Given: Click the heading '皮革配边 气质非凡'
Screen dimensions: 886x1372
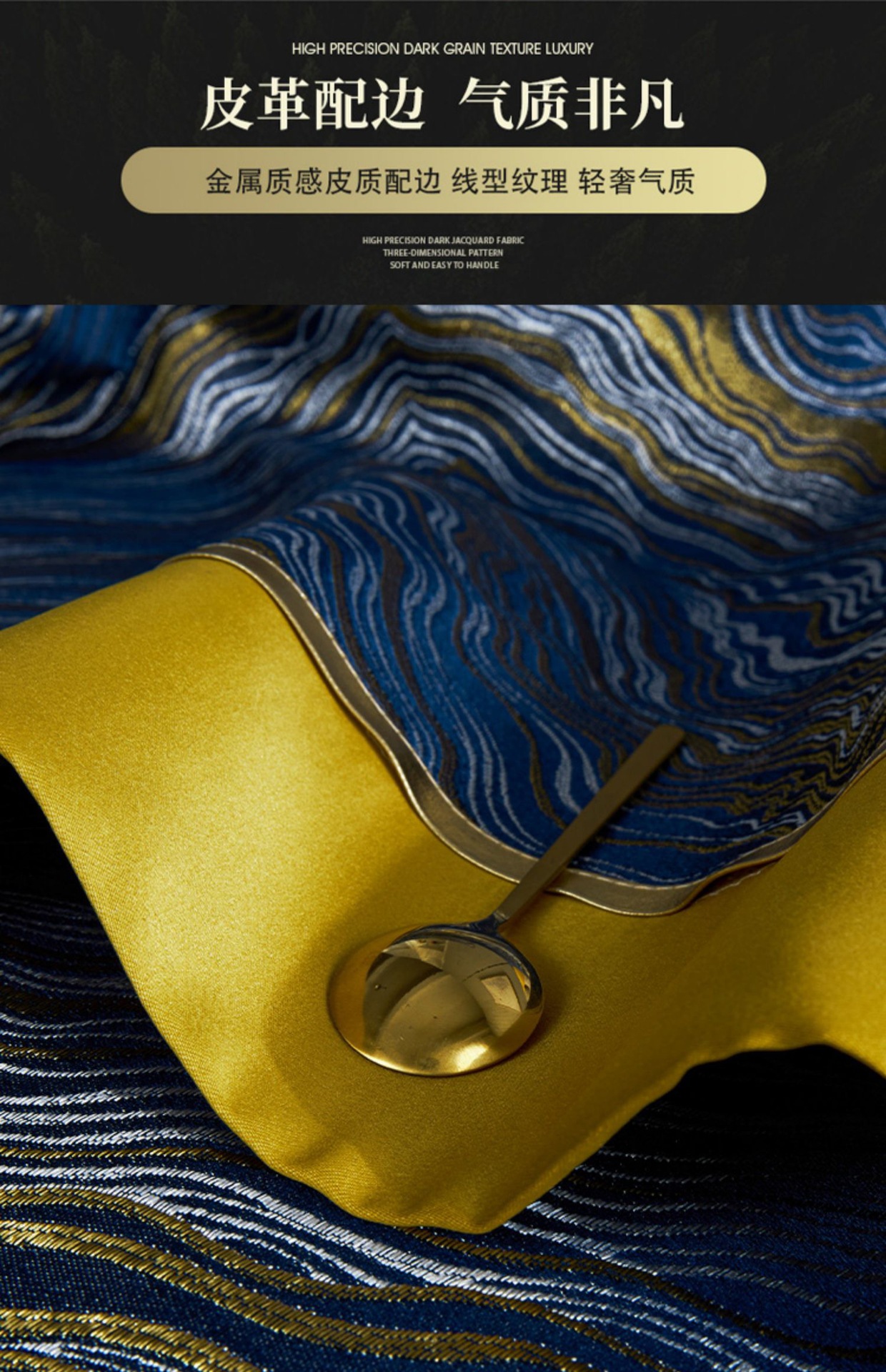Looking at the screenshot, I should [x=442, y=104].
